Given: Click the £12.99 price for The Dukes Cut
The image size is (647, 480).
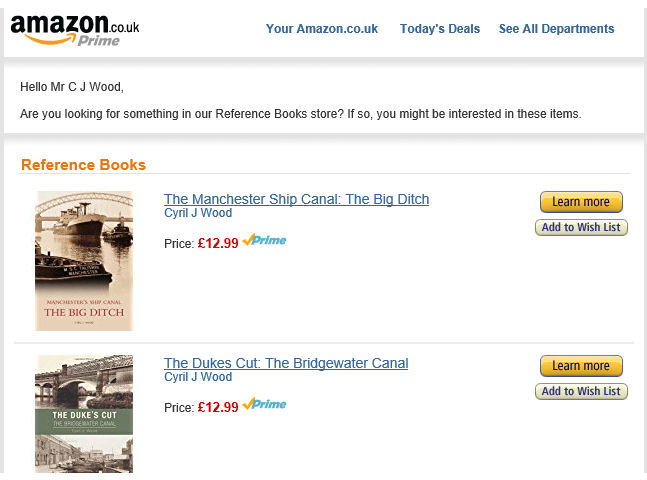Looking at the screenshot, I should [x=218, y=406].
